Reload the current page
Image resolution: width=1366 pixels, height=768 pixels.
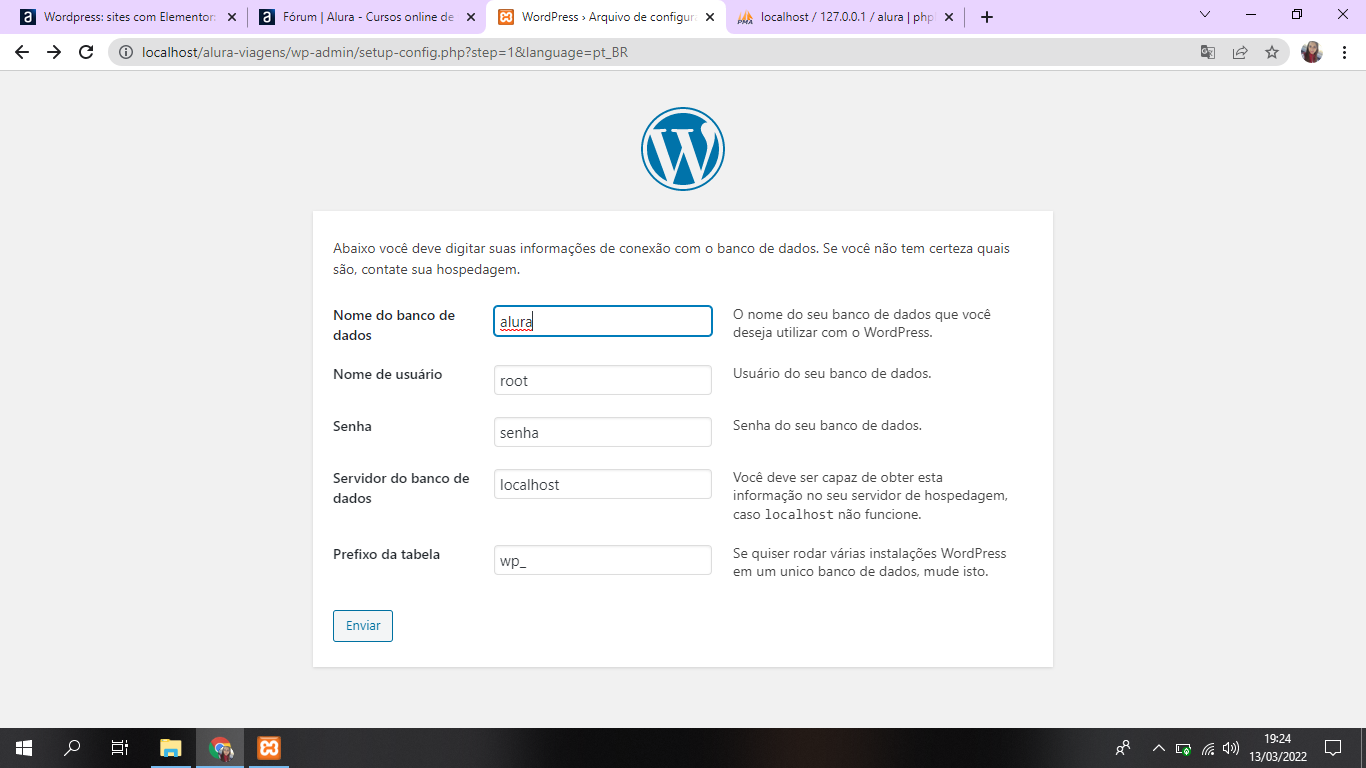pos(86,52)
